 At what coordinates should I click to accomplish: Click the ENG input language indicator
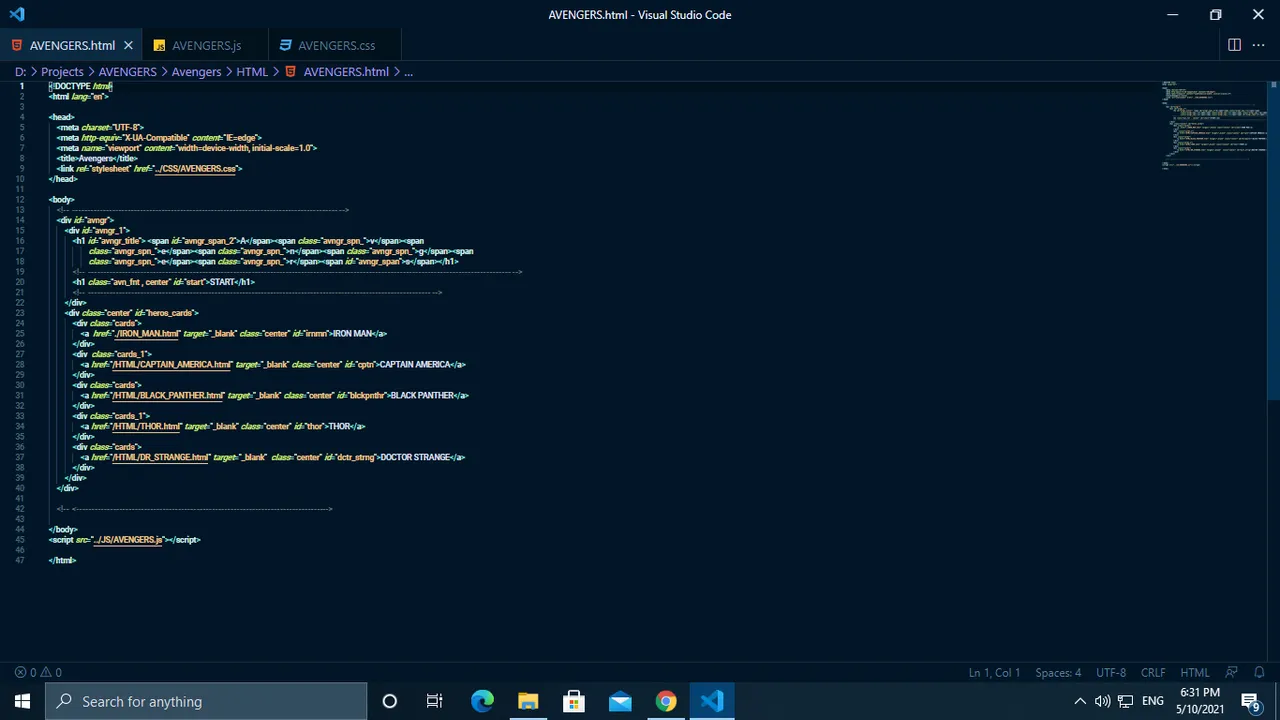click(x=1153, y=701)
